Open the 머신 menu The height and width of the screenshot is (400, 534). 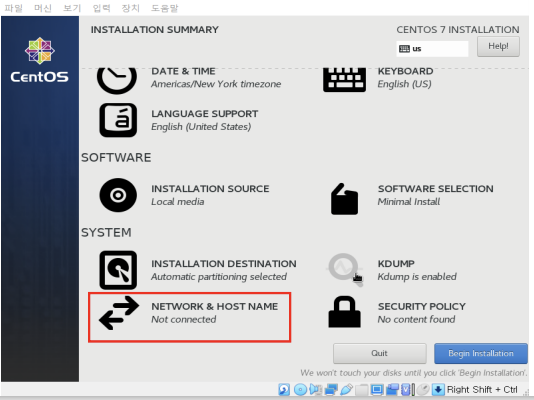point(43,8)
